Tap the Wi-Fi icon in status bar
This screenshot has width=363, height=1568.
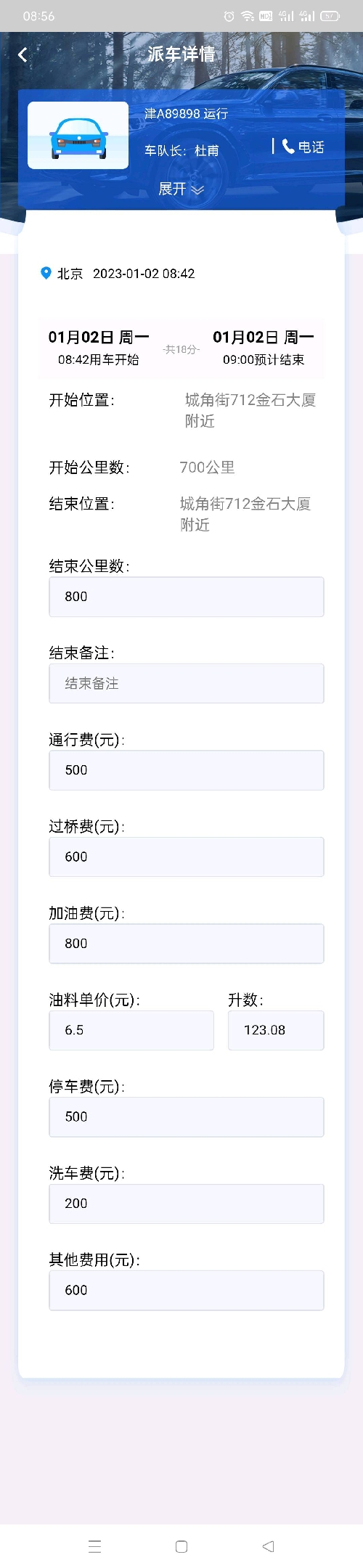point(247,16)
